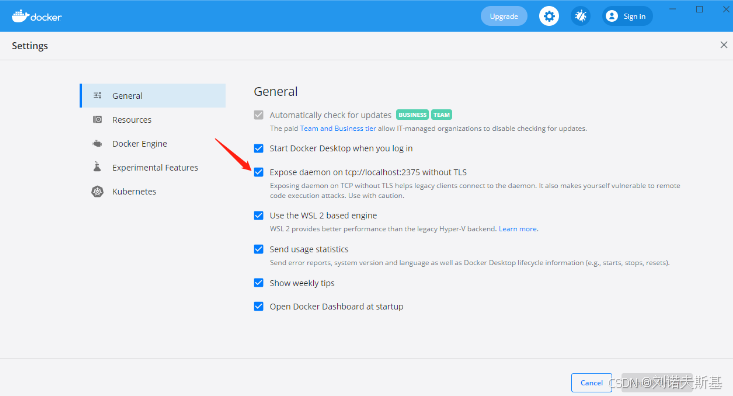Select the General settings tab
The image size is (733, 396).
coord(153,96)
